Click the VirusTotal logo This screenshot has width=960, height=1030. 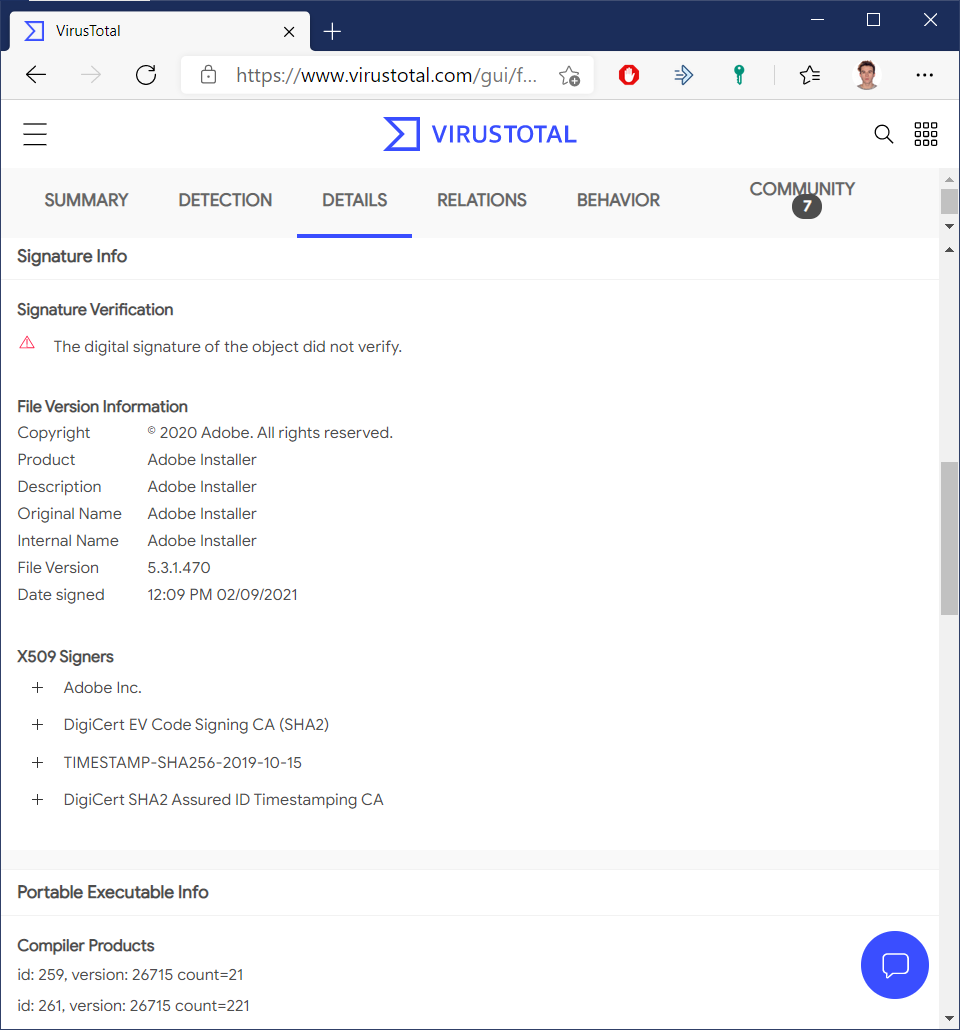pyautogui.click(x=480, y=134)
